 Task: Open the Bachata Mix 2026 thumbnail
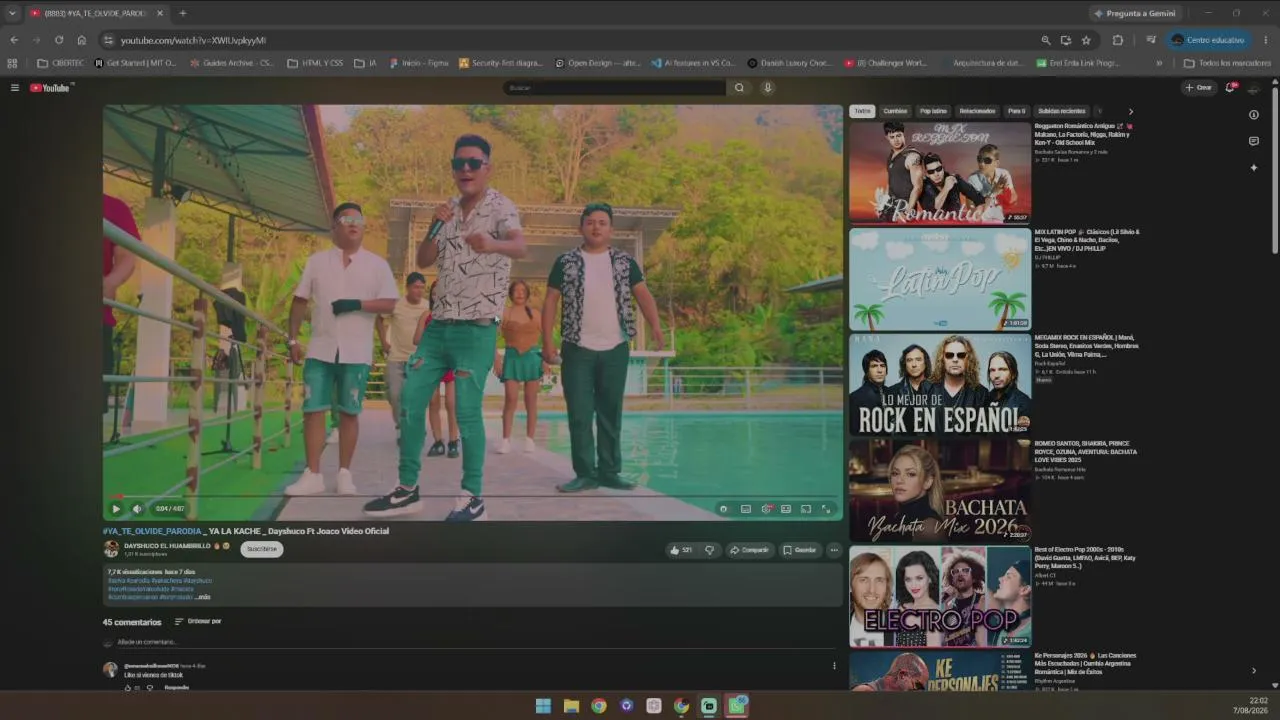tap(940, 491)
